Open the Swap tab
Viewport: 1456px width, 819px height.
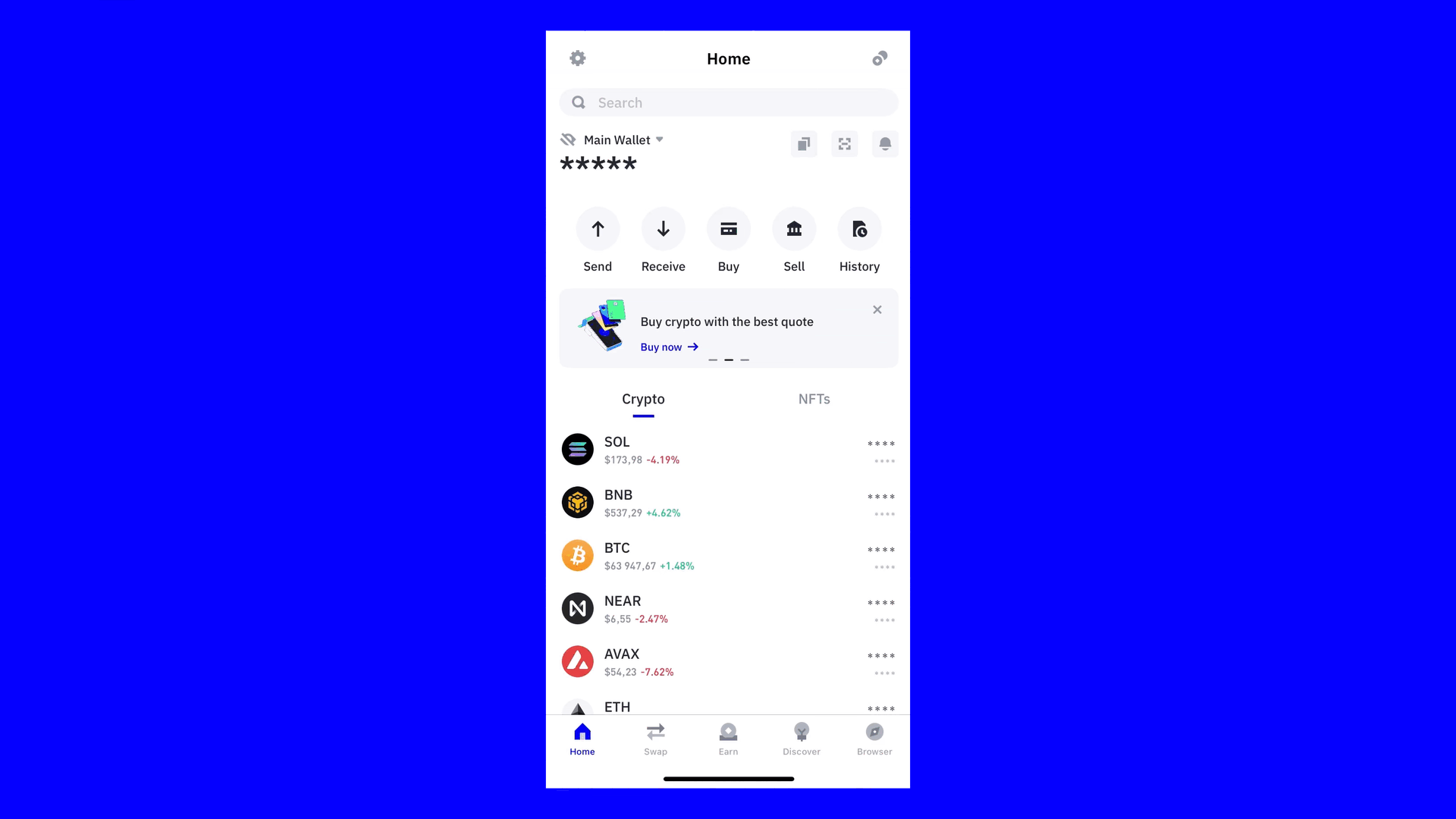tap(655, 739)
